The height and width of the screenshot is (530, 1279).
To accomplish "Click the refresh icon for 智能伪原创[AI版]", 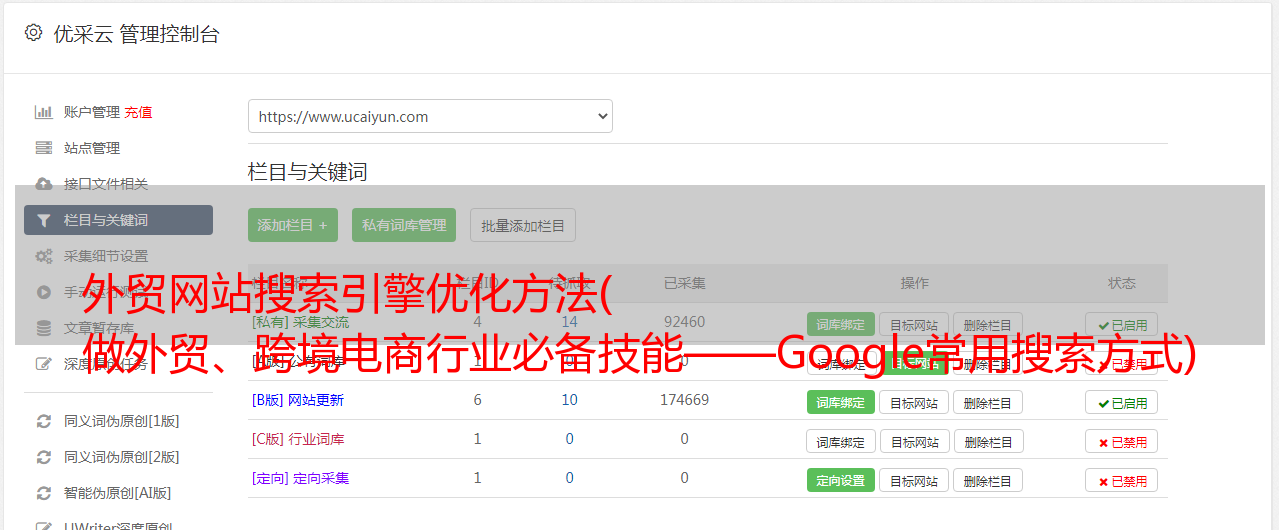I will (44, 493).
